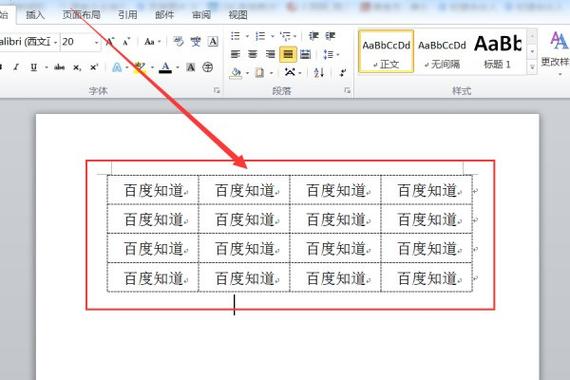570x380 pixels.
Task: Open the Font dialog launcher
Action: pyautogui.click(x=217, y=91)
